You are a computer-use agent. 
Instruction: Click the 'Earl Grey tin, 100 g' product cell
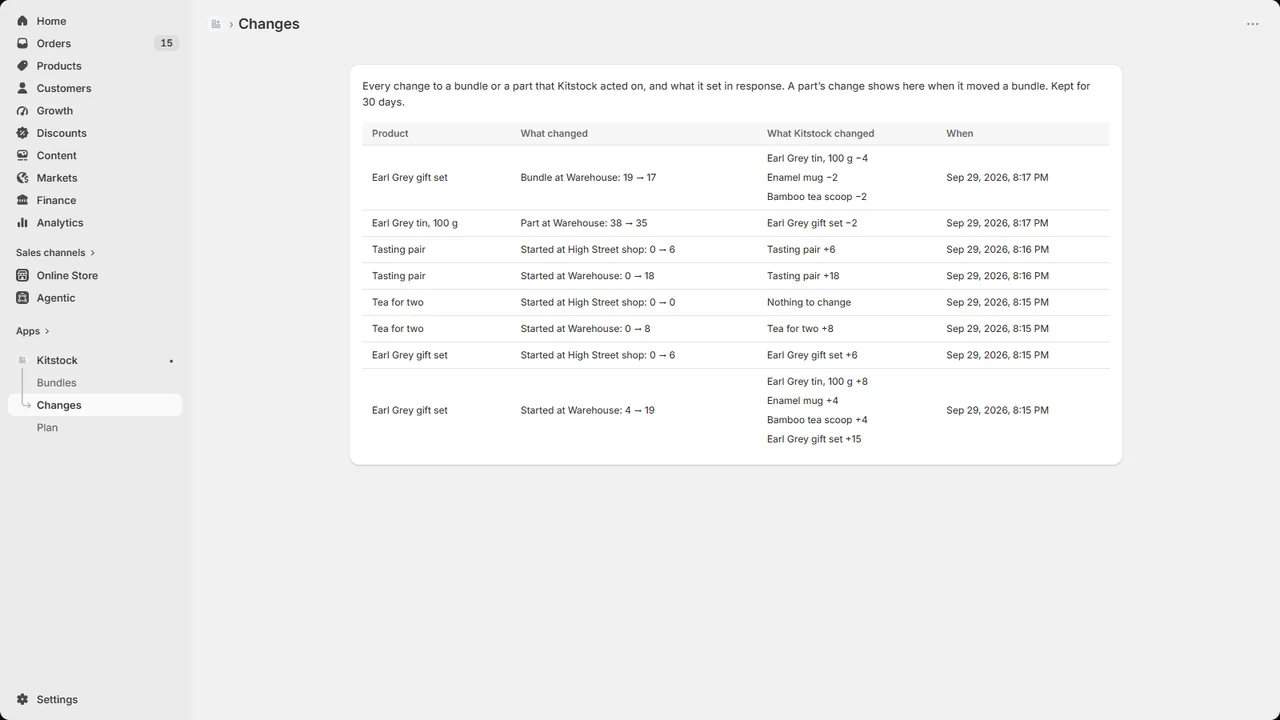415,223
